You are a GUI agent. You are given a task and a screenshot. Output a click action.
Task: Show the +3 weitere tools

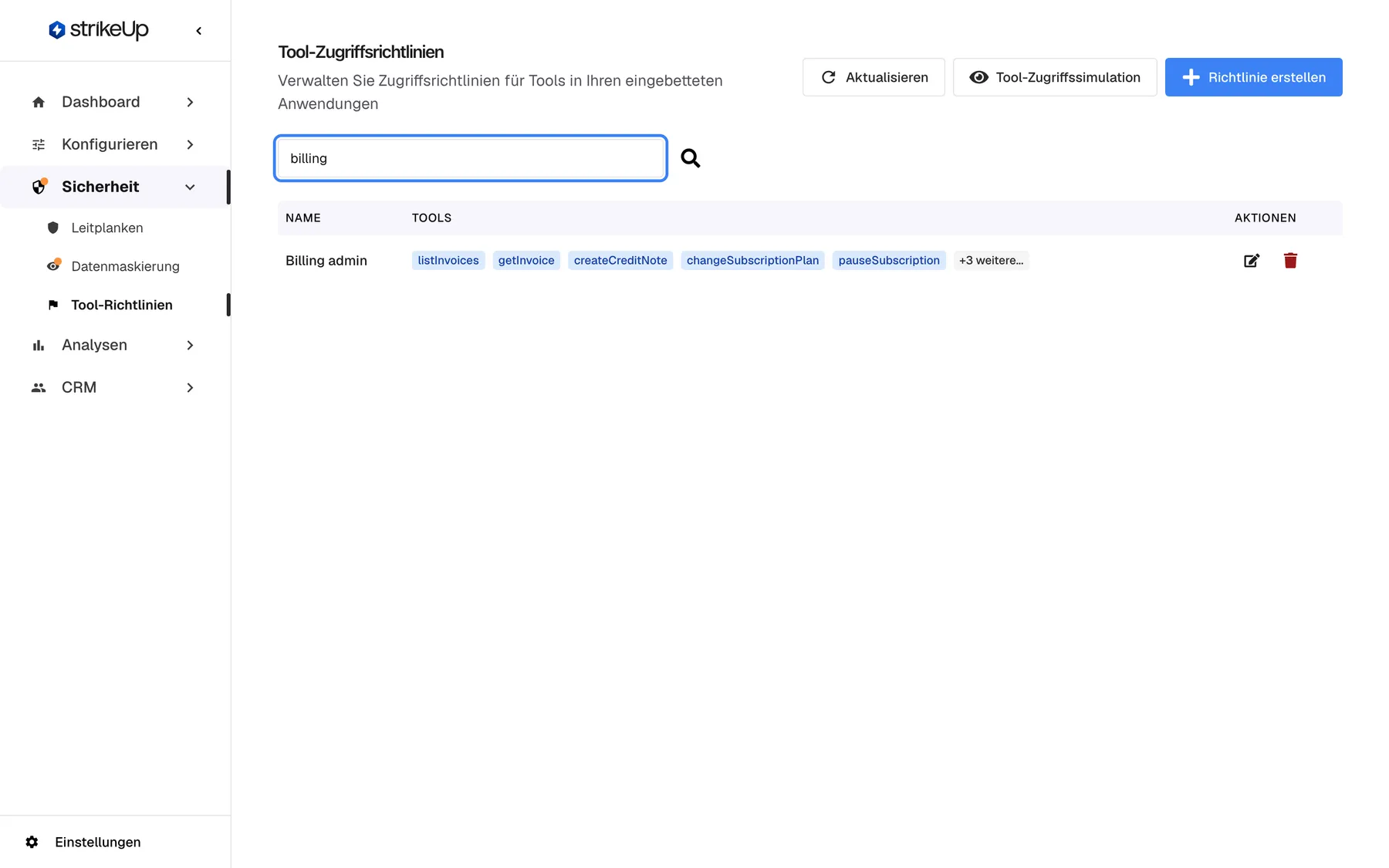(991, 260)
